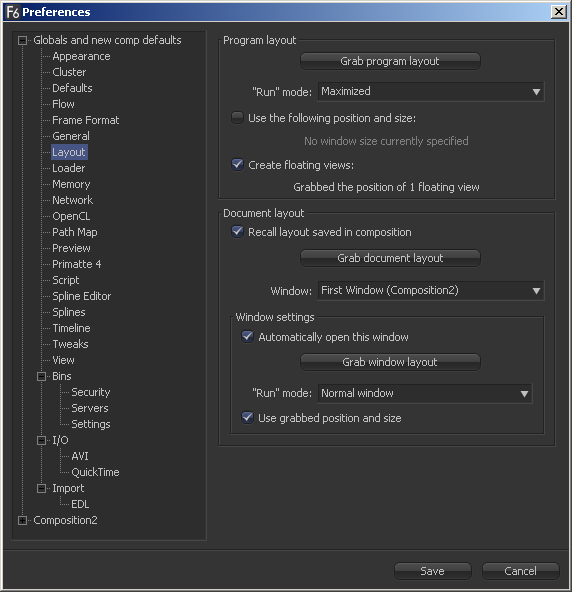
Task: Open the Normal window Run mode dropdown
Action: (425, 393)
